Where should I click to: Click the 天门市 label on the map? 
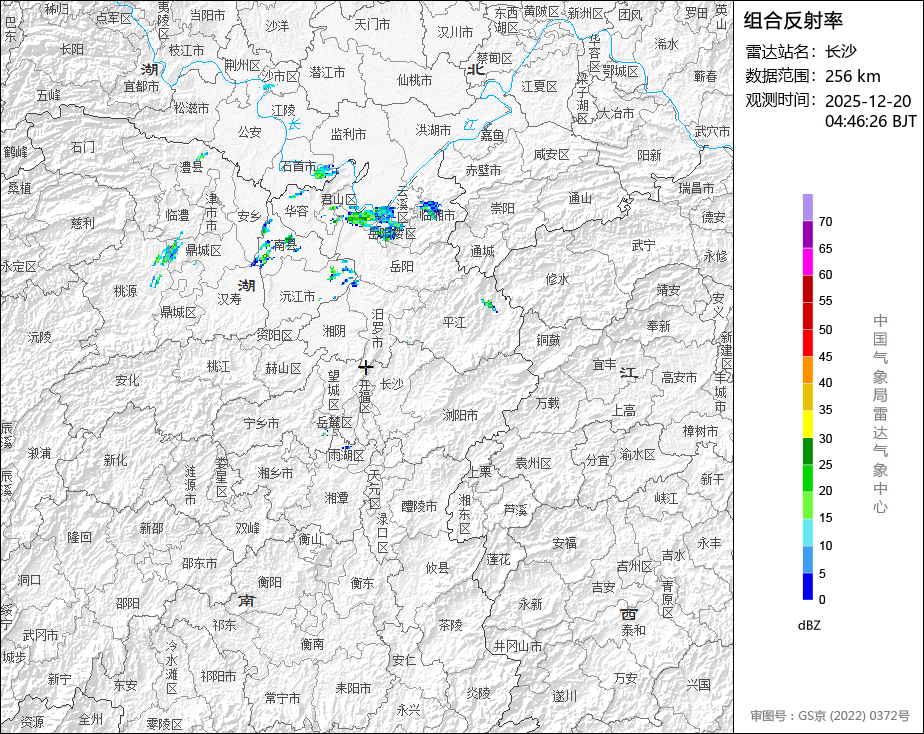tap(372, 25)
